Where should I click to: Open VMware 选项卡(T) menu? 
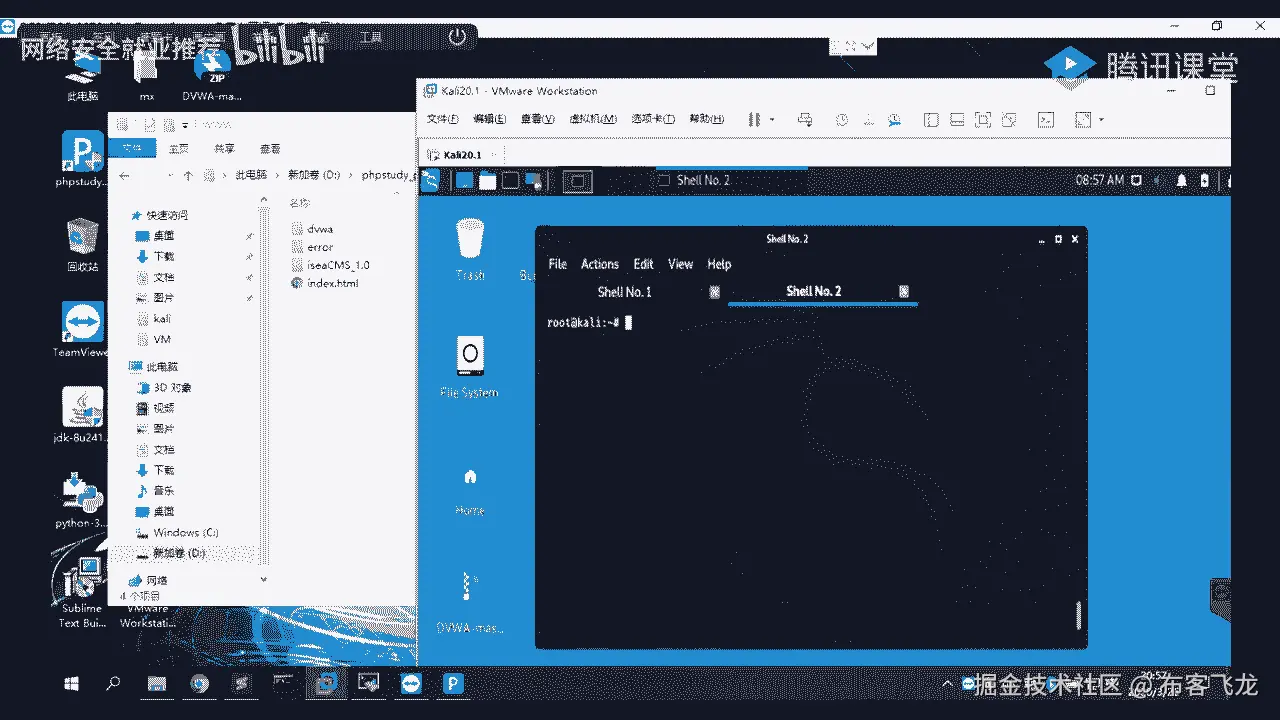(x=653, y=119)
